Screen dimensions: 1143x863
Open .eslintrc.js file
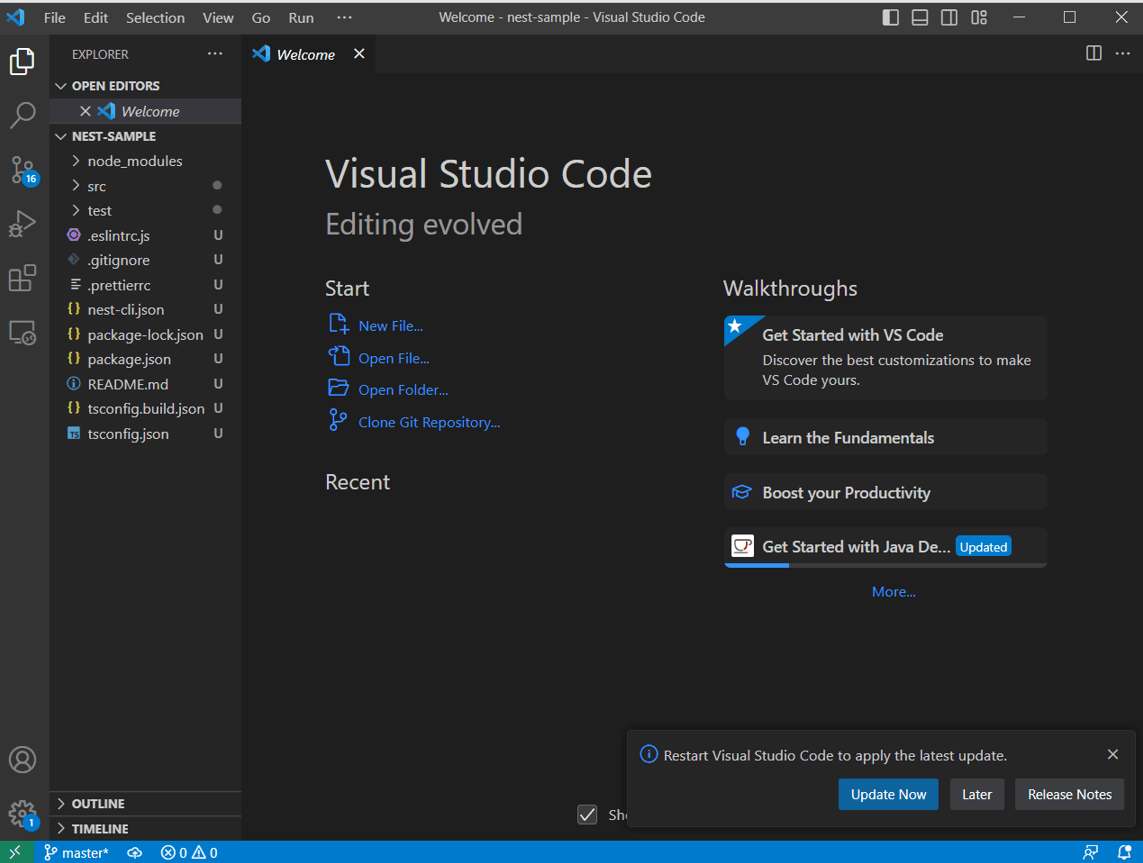145,235
